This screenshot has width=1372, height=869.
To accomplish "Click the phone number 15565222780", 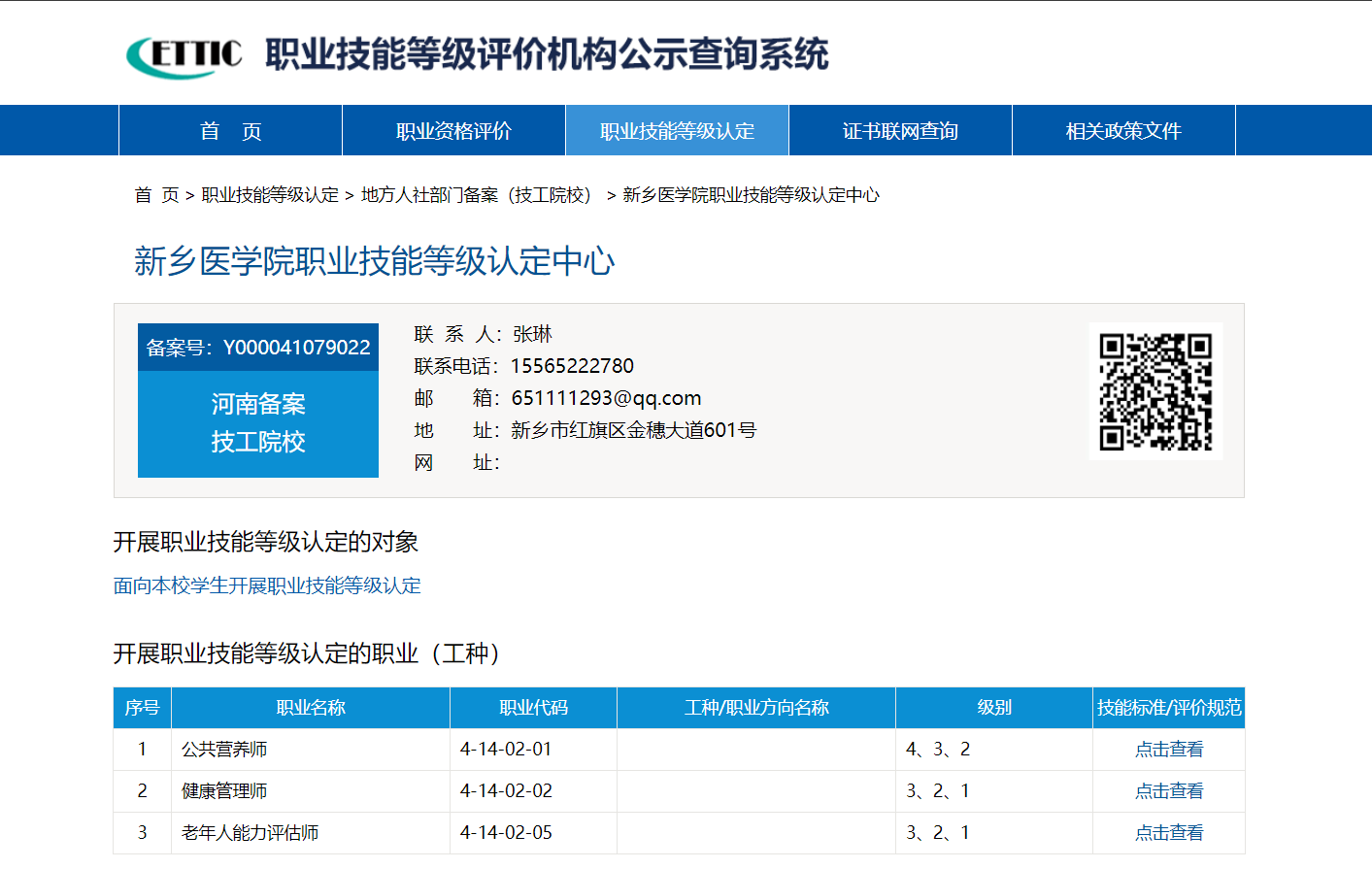I will pyautogui.click(x=572, y=366).
